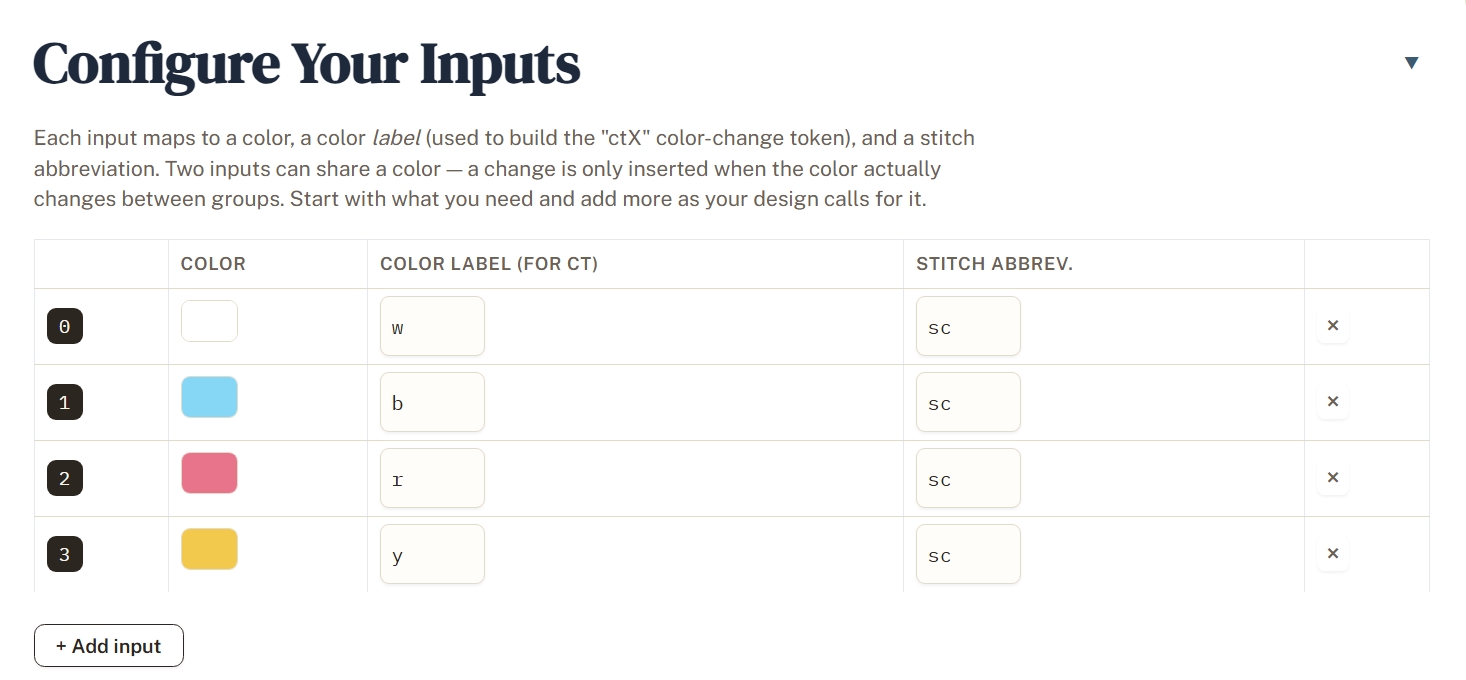The width and height of the screenshot is (1466, 680).
Task: Open the white color swatch for input 0
Action: (x=209, y=321)
